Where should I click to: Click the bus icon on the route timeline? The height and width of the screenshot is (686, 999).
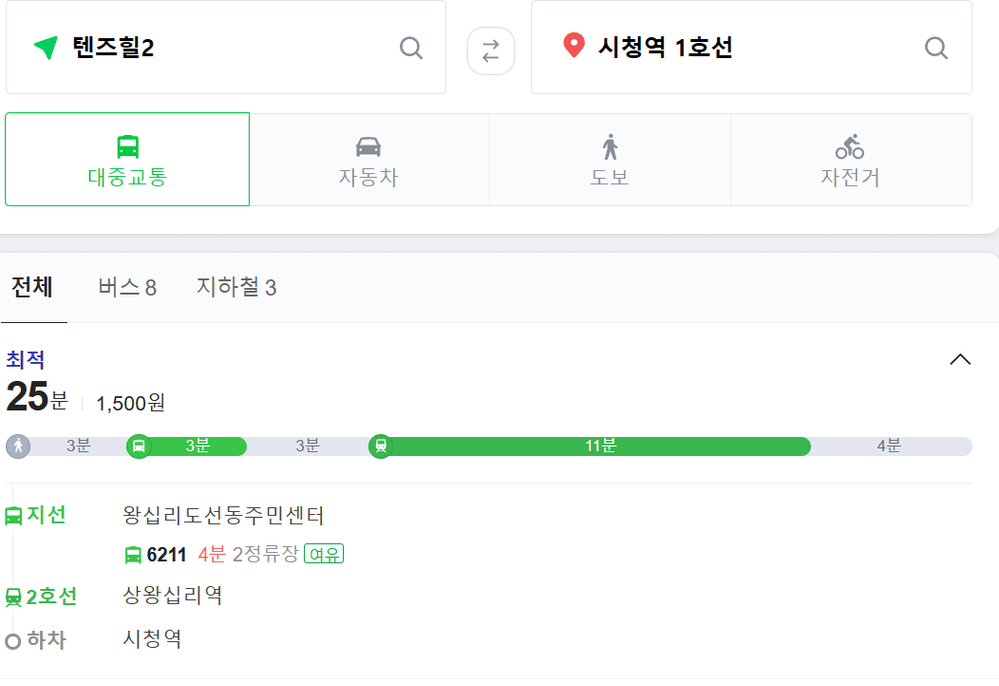coord(139,446)
